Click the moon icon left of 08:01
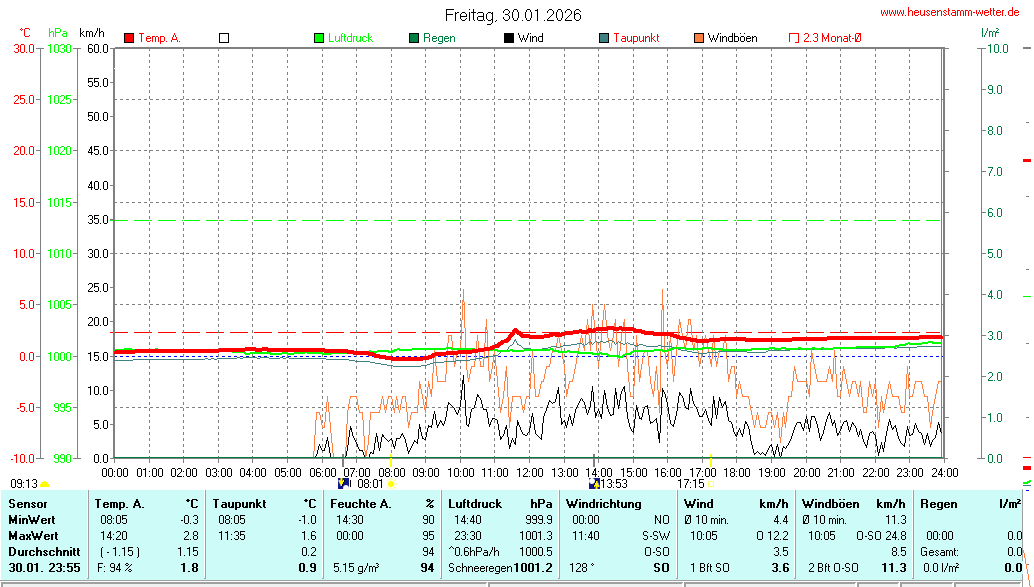This screenshot has width=1034, height=587. [x=345, y=484]
